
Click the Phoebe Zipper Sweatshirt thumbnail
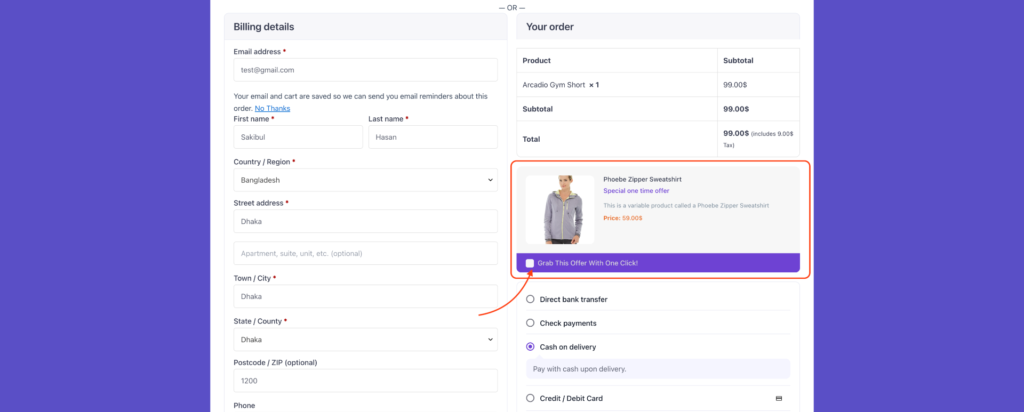pyautogui.click(x=559, y=210)
